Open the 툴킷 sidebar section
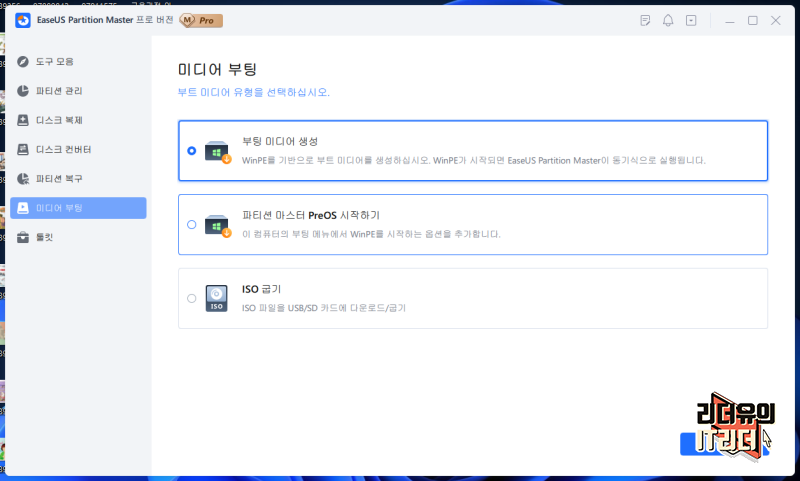This screenshot has width=800, height=481. tap(78, 238)
